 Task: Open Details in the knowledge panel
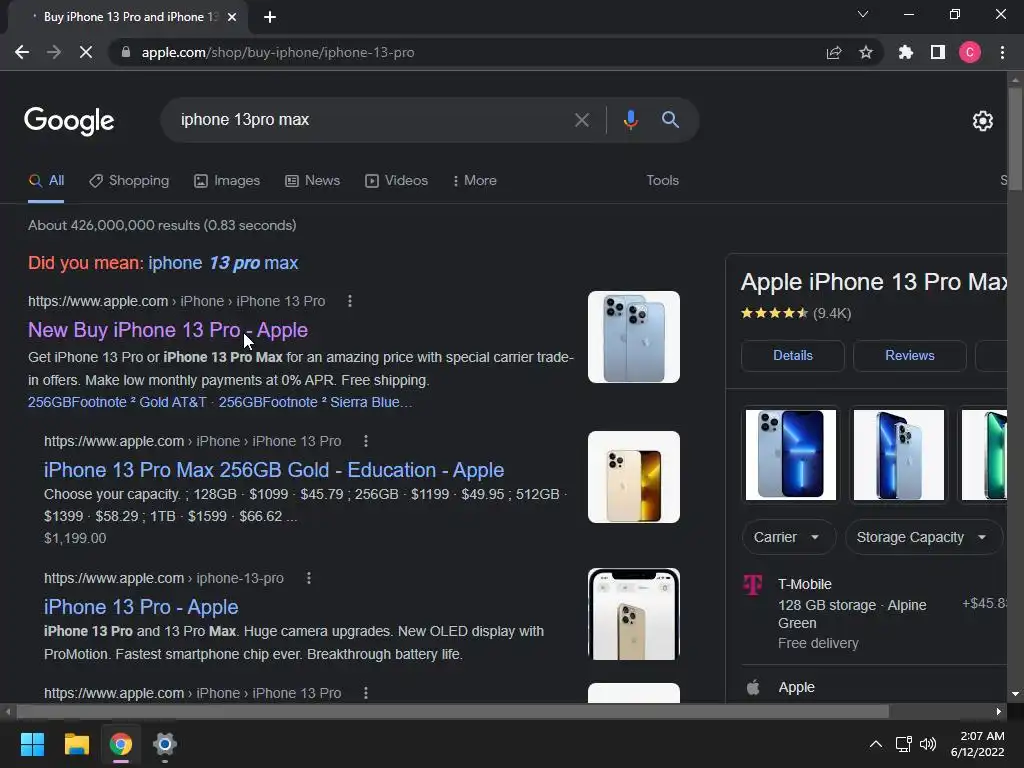coord(793,356)
